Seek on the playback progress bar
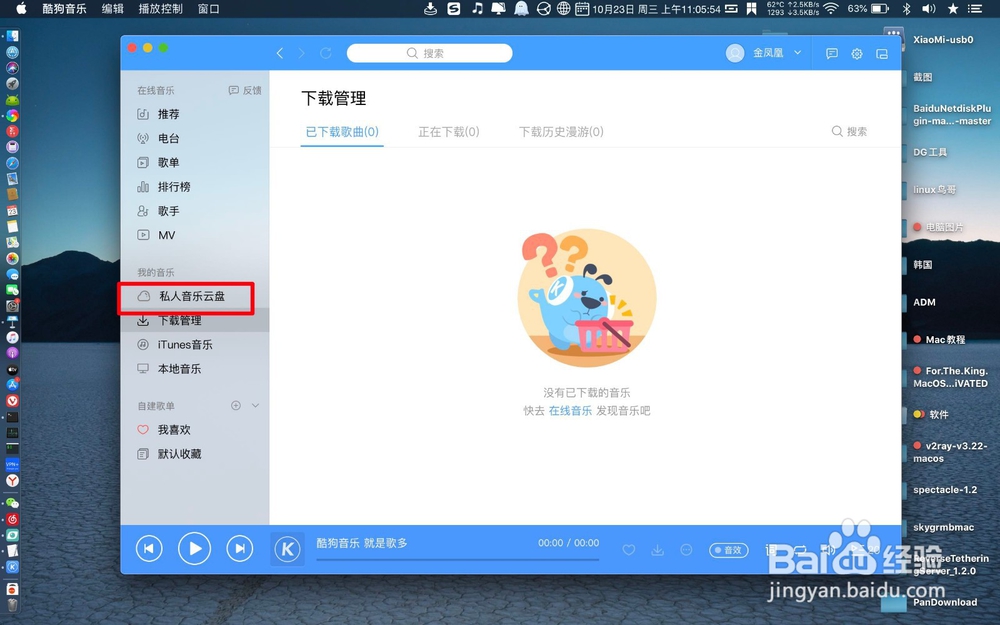Image resolution: width=1000 pixels, height=625 pixels. (x=457, y=559)
